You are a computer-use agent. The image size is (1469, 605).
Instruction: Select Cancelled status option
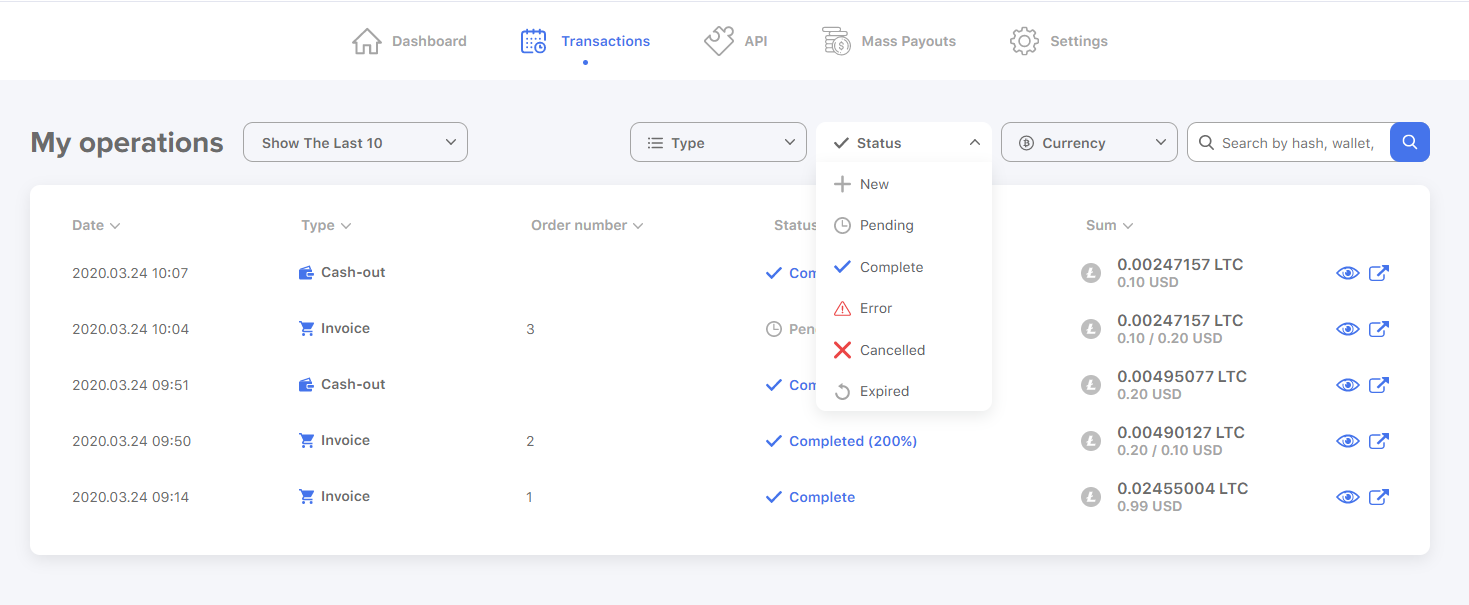click(904, 350)
